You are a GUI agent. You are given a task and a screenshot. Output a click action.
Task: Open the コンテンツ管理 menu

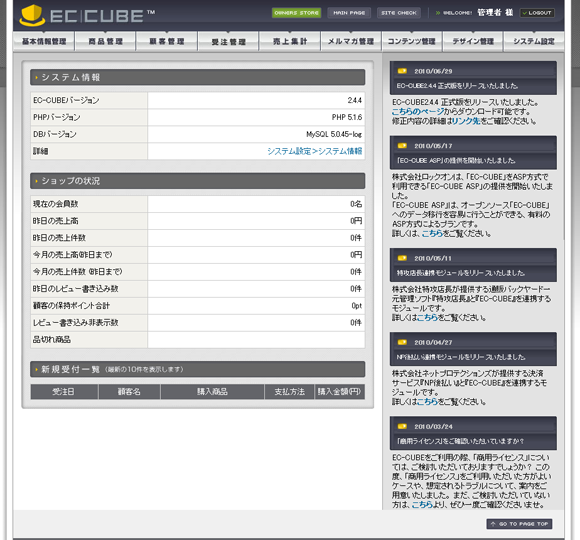tap(412, 41)
